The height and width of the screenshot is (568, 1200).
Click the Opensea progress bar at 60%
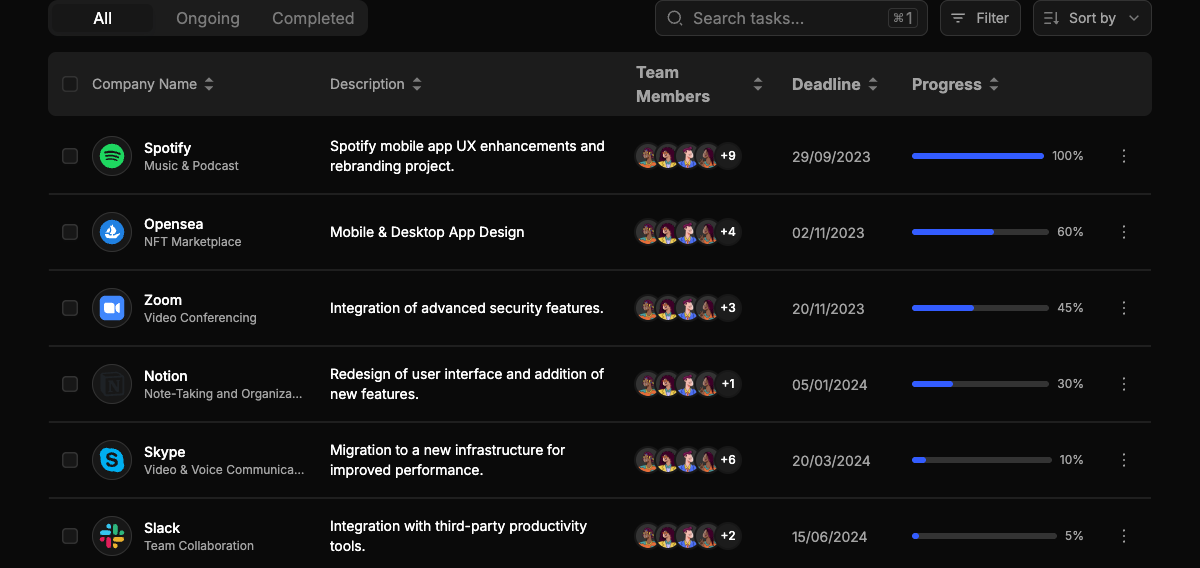(980, 232)
